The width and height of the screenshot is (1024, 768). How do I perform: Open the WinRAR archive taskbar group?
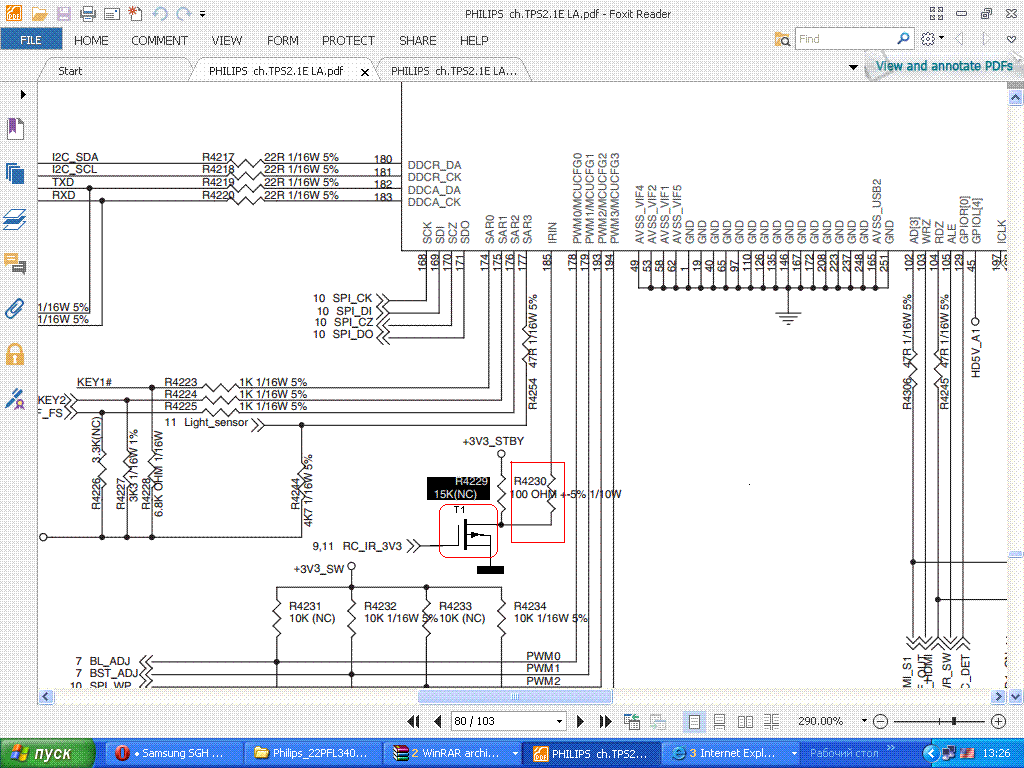(x=454, y=754)
